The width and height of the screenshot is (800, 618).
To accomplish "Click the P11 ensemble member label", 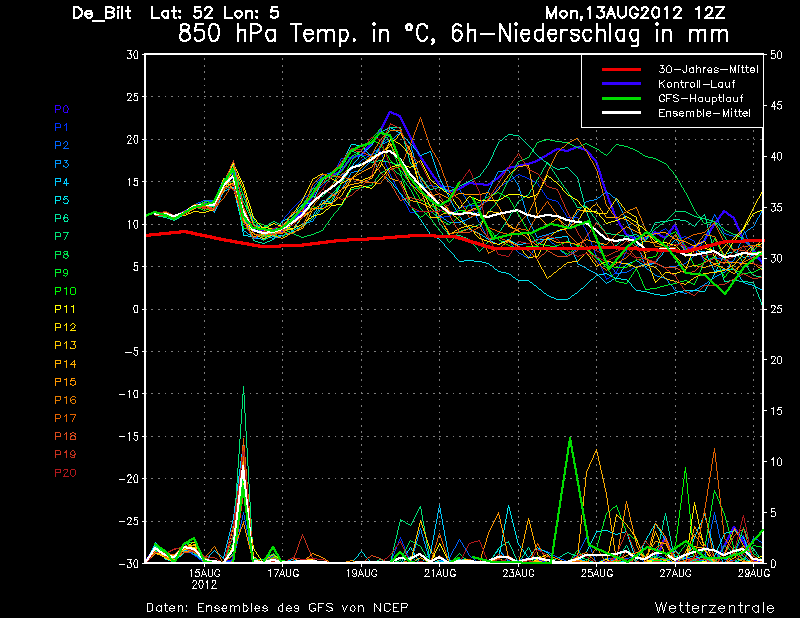I will coord(65,309).
